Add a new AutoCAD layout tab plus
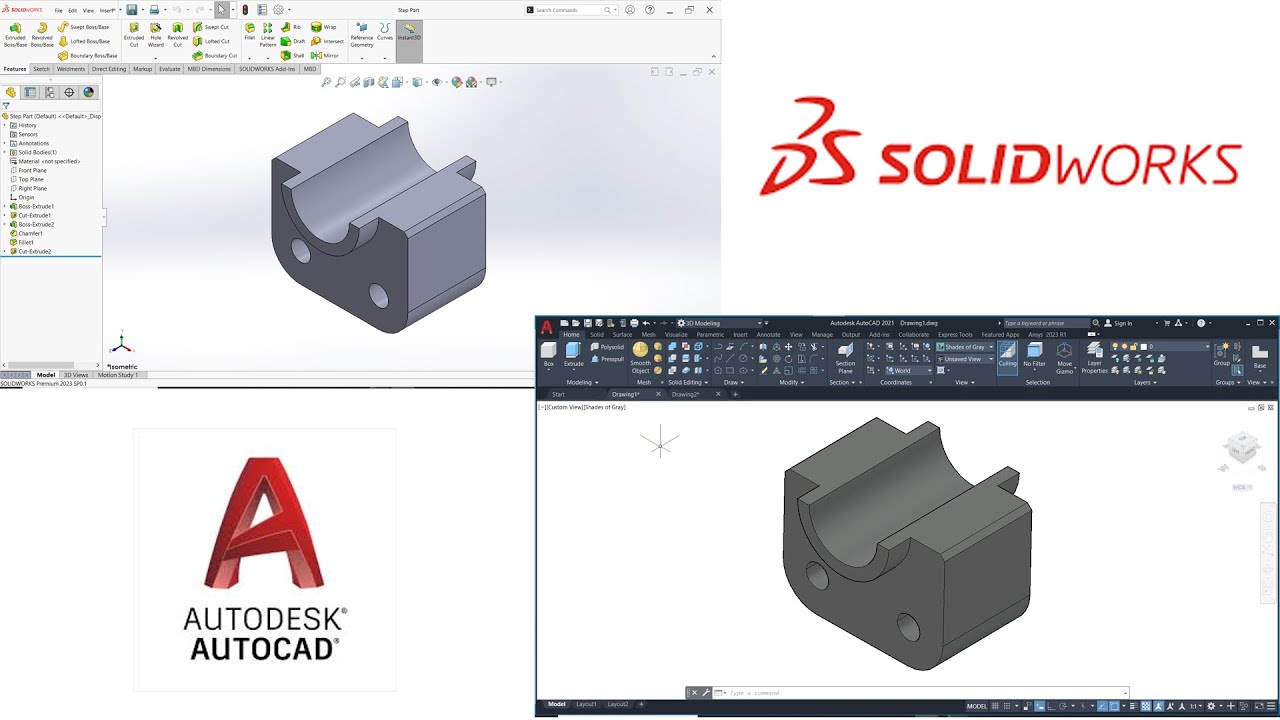Viewport: 1280px width, 720px height. click(x=641, y=704)
